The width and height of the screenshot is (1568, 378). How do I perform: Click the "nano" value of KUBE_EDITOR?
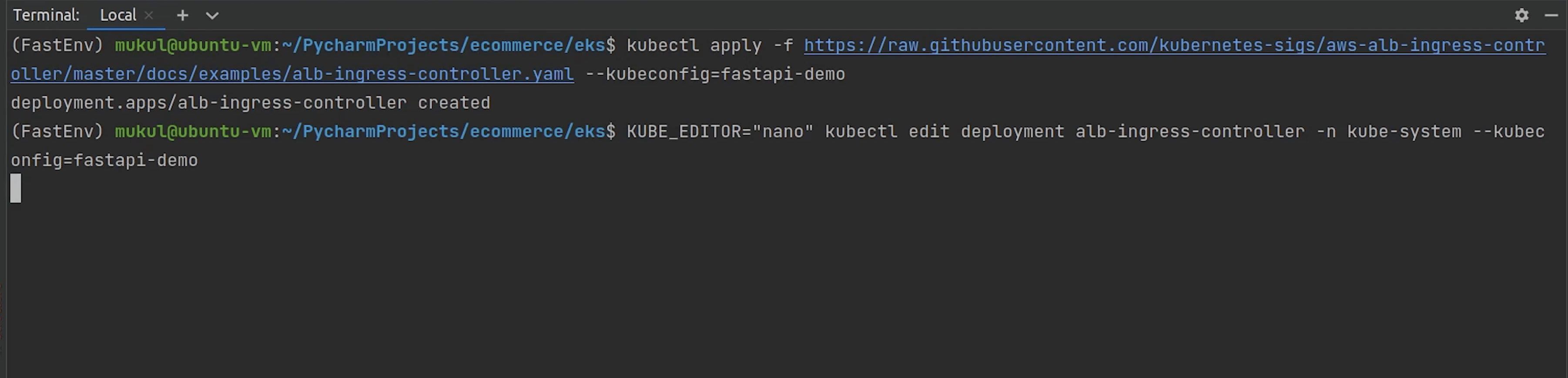tap(783, 131)
